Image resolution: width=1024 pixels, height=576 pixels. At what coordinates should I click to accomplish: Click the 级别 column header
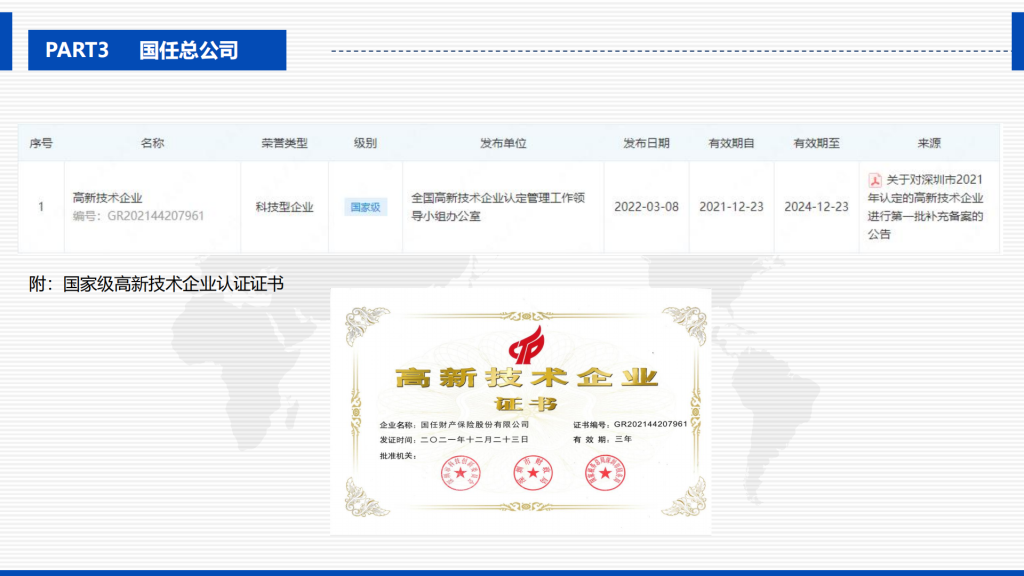[365, 143]
